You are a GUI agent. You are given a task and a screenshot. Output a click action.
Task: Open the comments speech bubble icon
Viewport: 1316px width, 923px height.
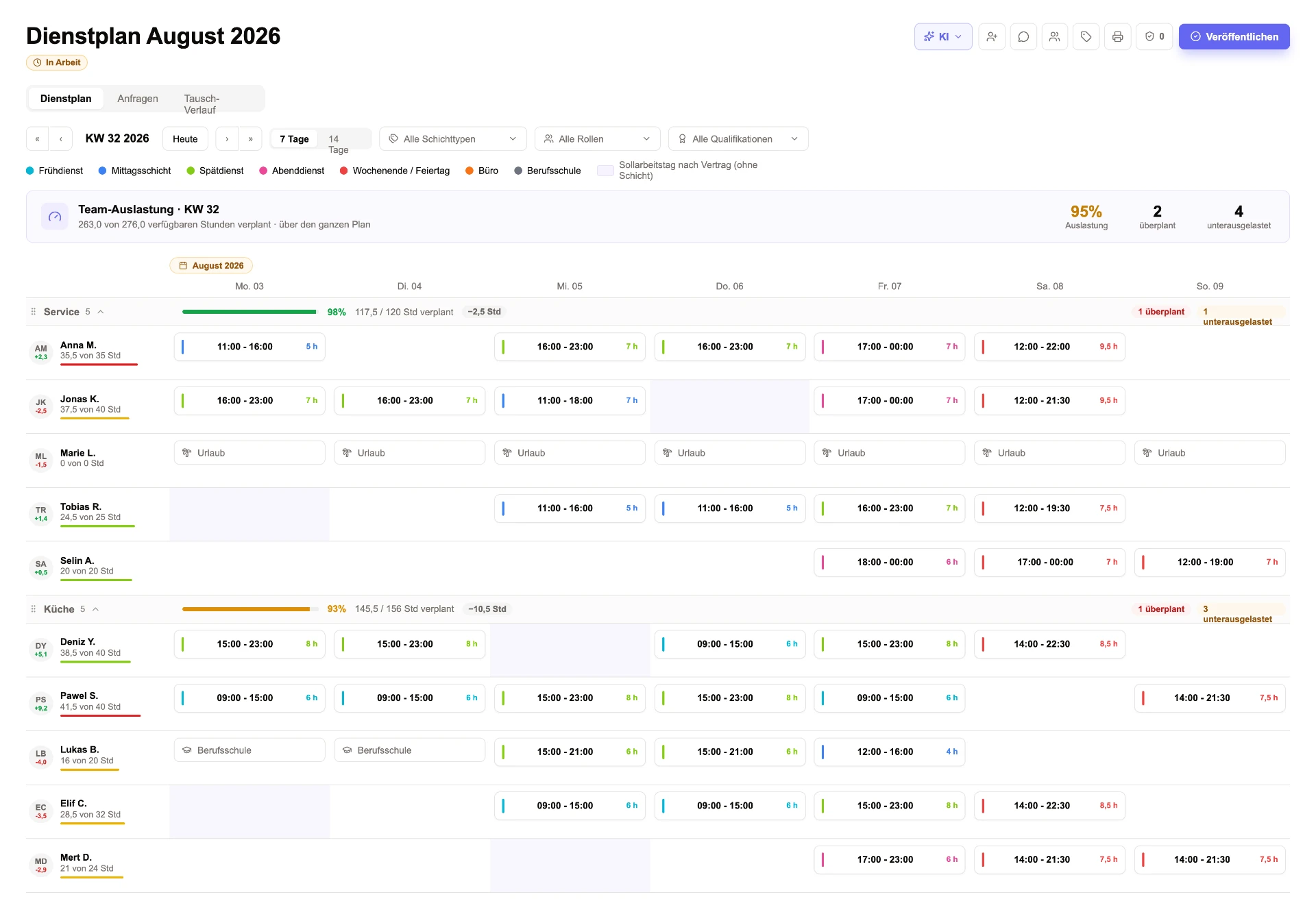coord(1023,37)
